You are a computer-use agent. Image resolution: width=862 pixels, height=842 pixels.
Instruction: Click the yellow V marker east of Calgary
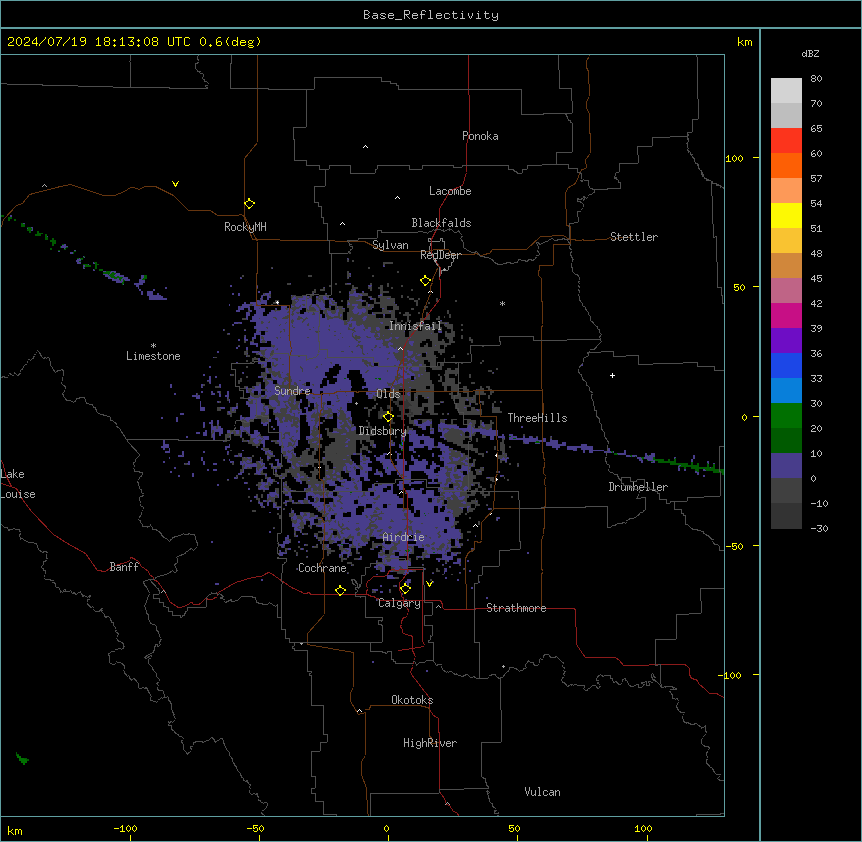point(429,584)
